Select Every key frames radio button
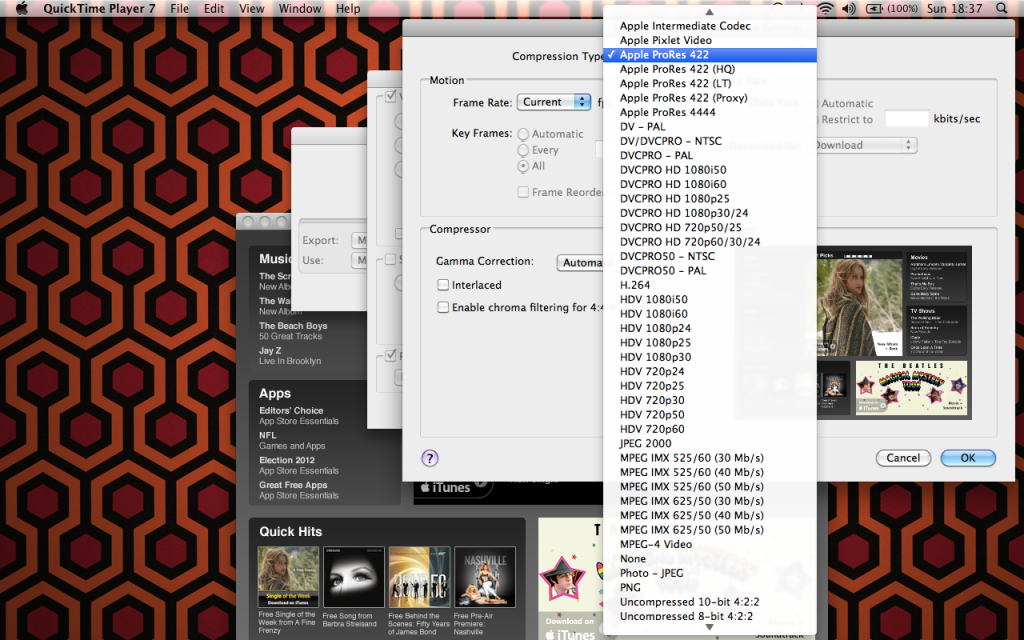Viewport: 1024px width, 640px height. [523, 150]
